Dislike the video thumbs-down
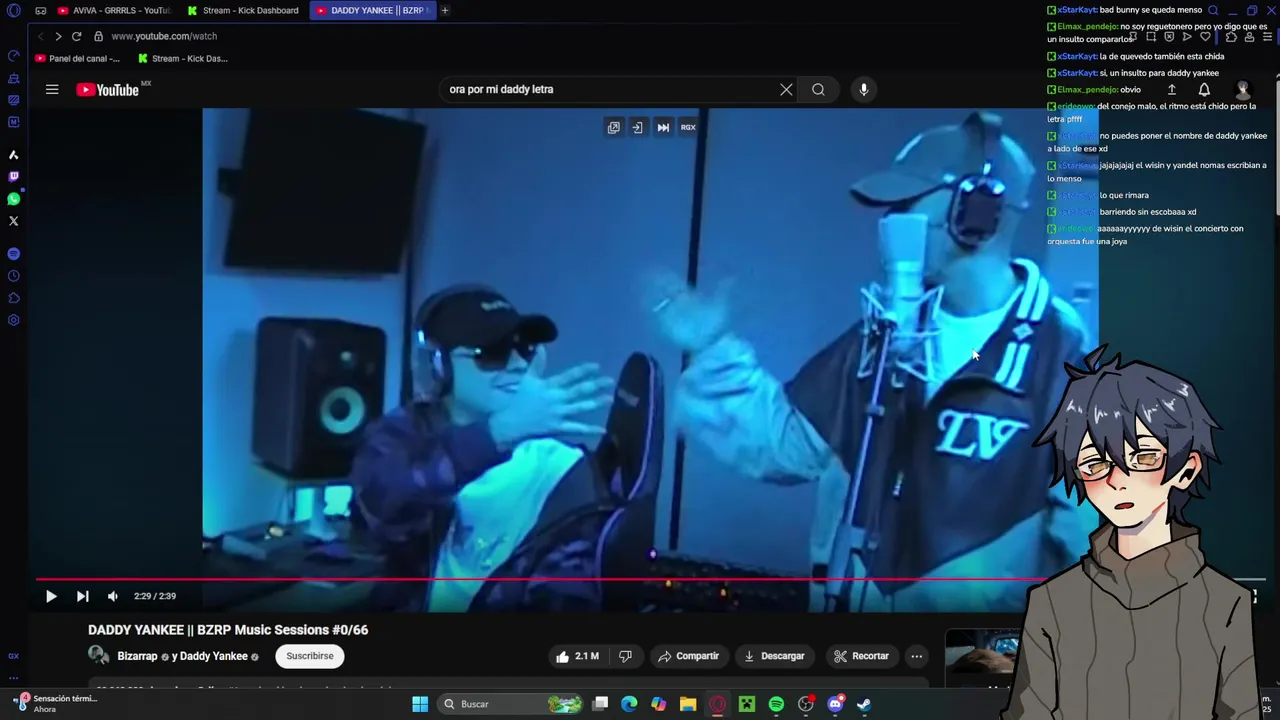1280x720 pixels. [x=625, y=656]
